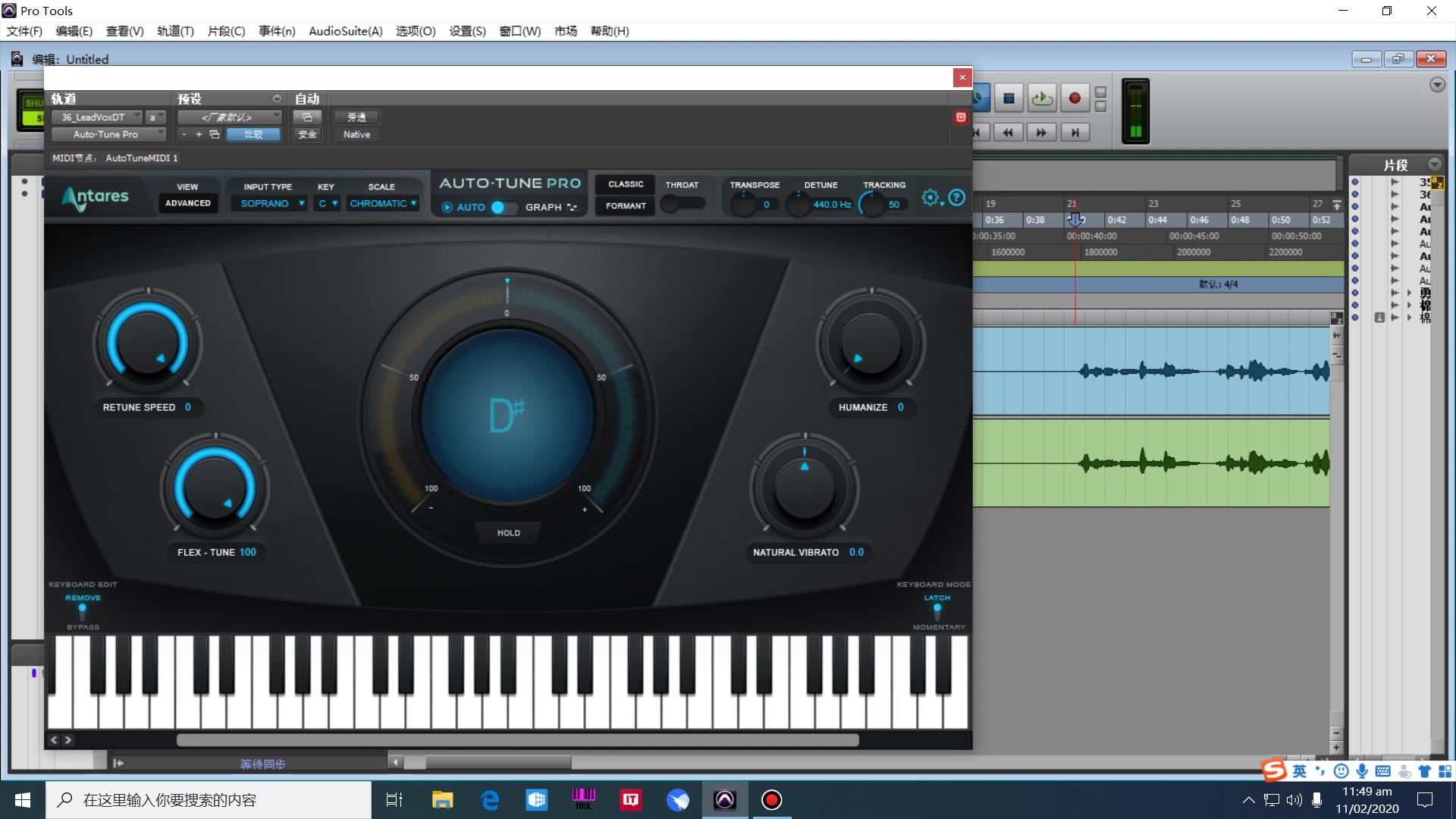Toggle the Classic mode button

click(626, 184)
